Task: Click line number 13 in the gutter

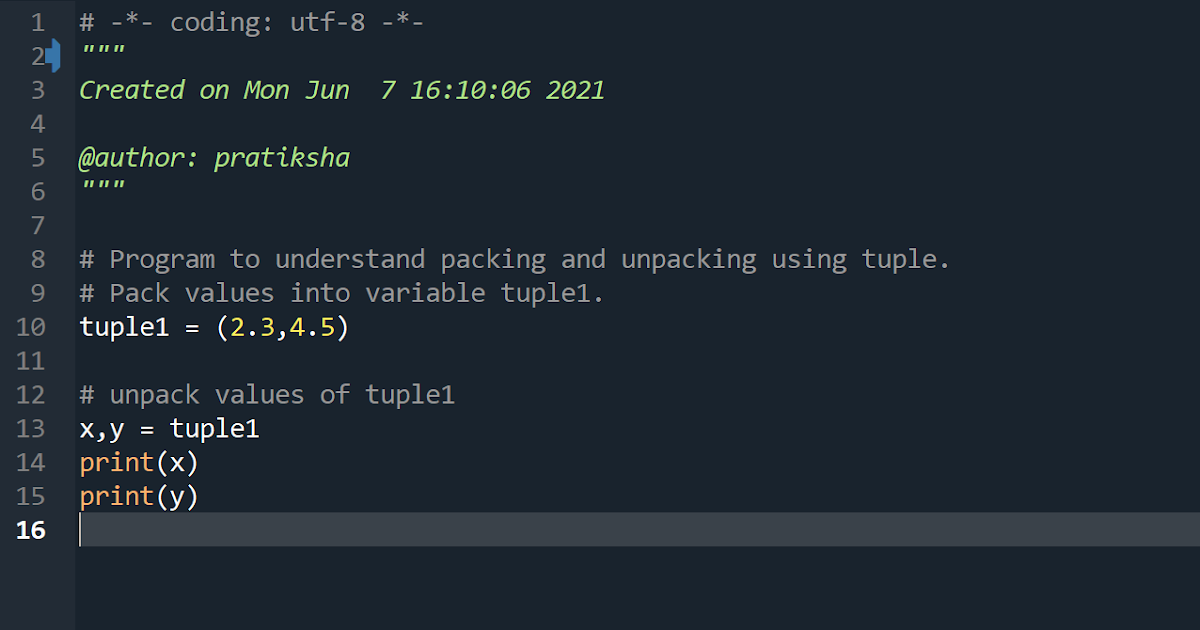Action: (x=31, y=428)
